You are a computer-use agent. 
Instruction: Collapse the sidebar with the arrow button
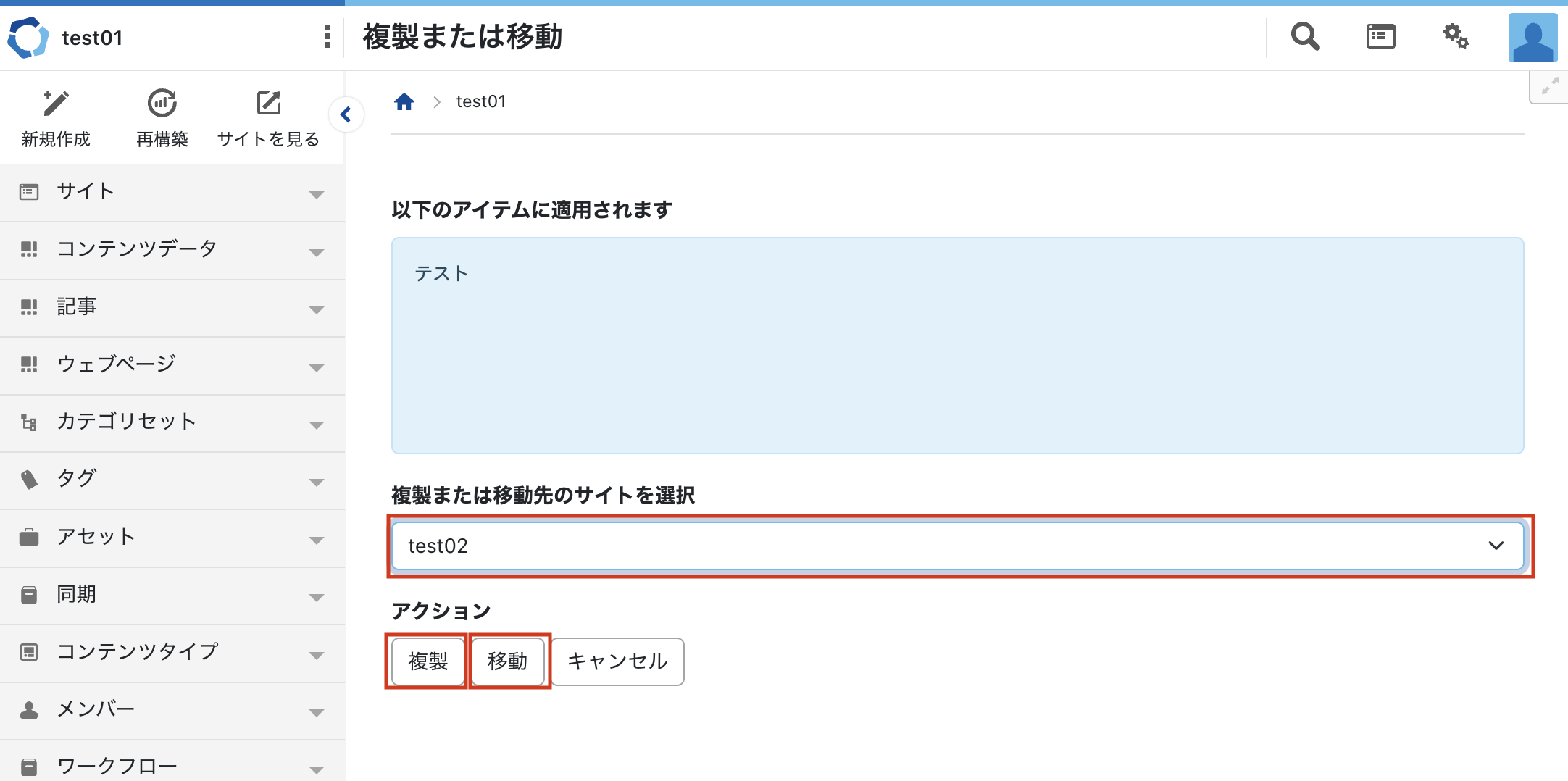(346, 114)
